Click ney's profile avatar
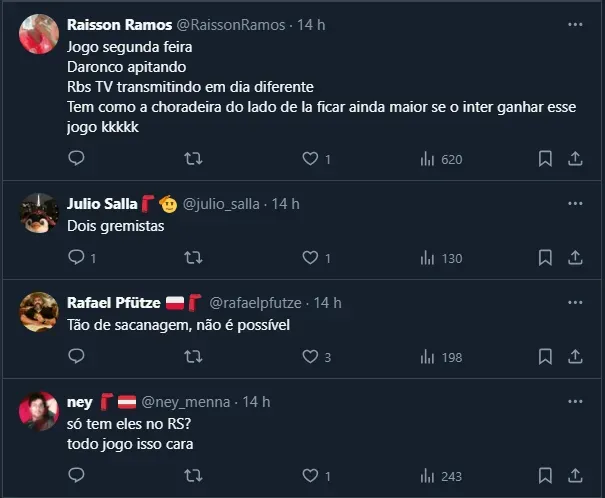605x498 pixels. tap(39, 410)
